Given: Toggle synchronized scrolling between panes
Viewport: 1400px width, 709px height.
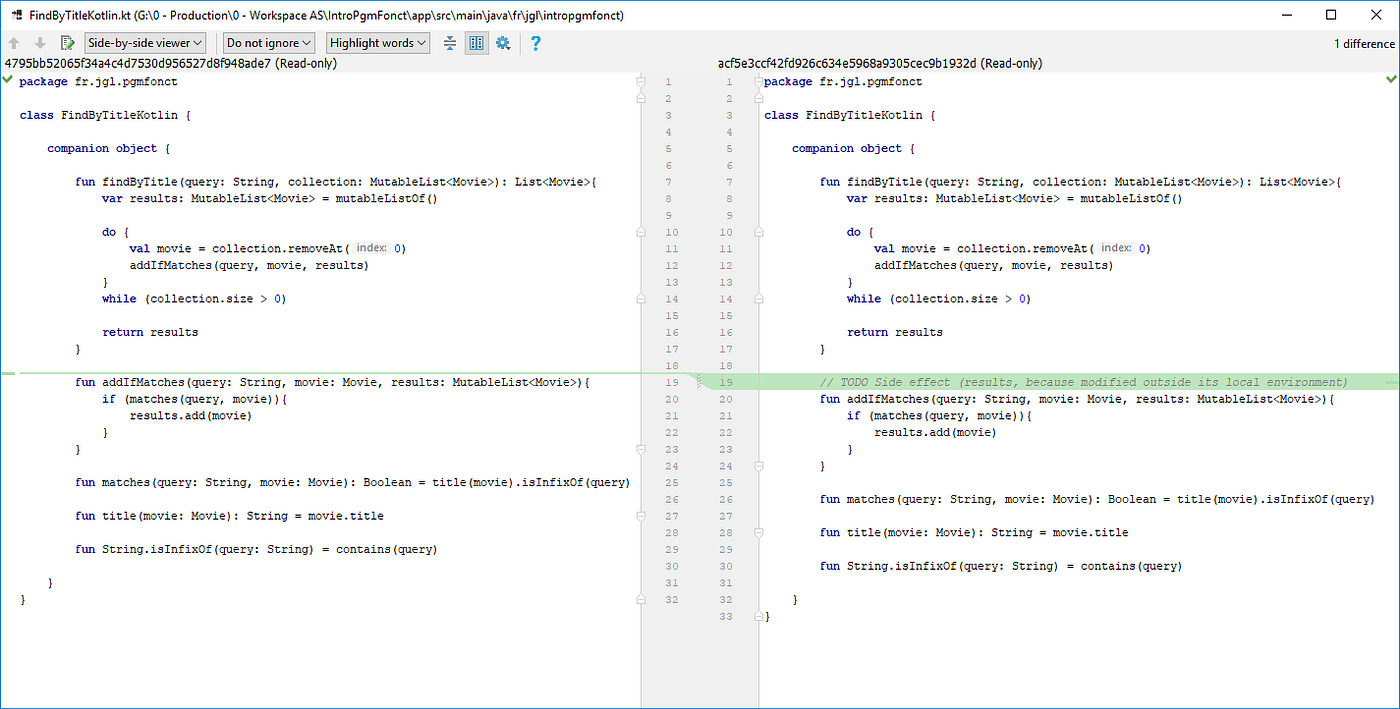Looking at the screenshot, I should (476, 42).
